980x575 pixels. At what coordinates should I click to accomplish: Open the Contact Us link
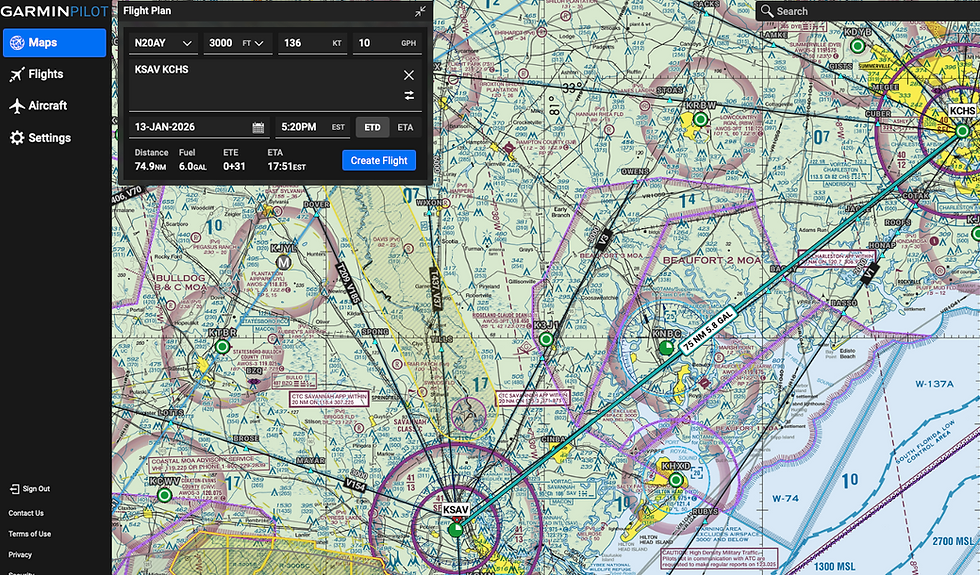[x=26, y=513]
